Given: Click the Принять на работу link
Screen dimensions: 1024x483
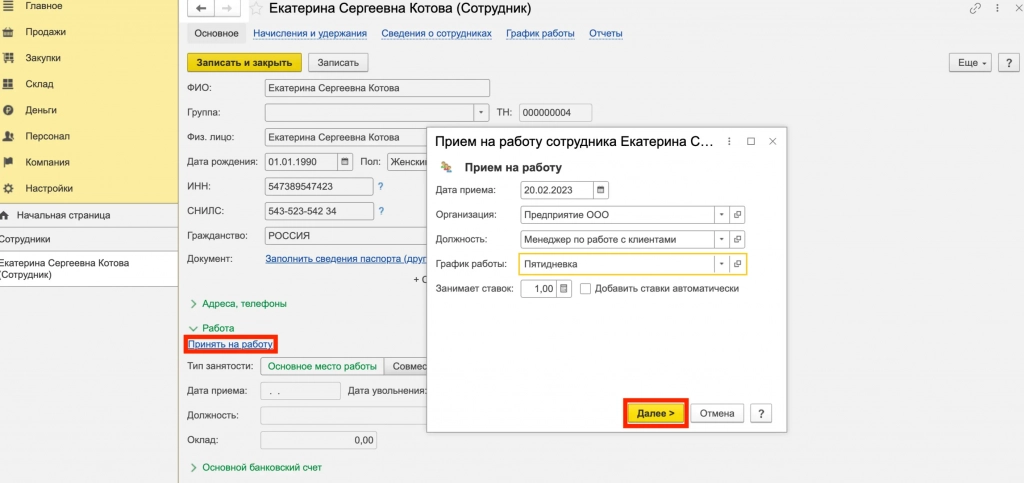Looking at the screenshot, I should click(230, 344).
